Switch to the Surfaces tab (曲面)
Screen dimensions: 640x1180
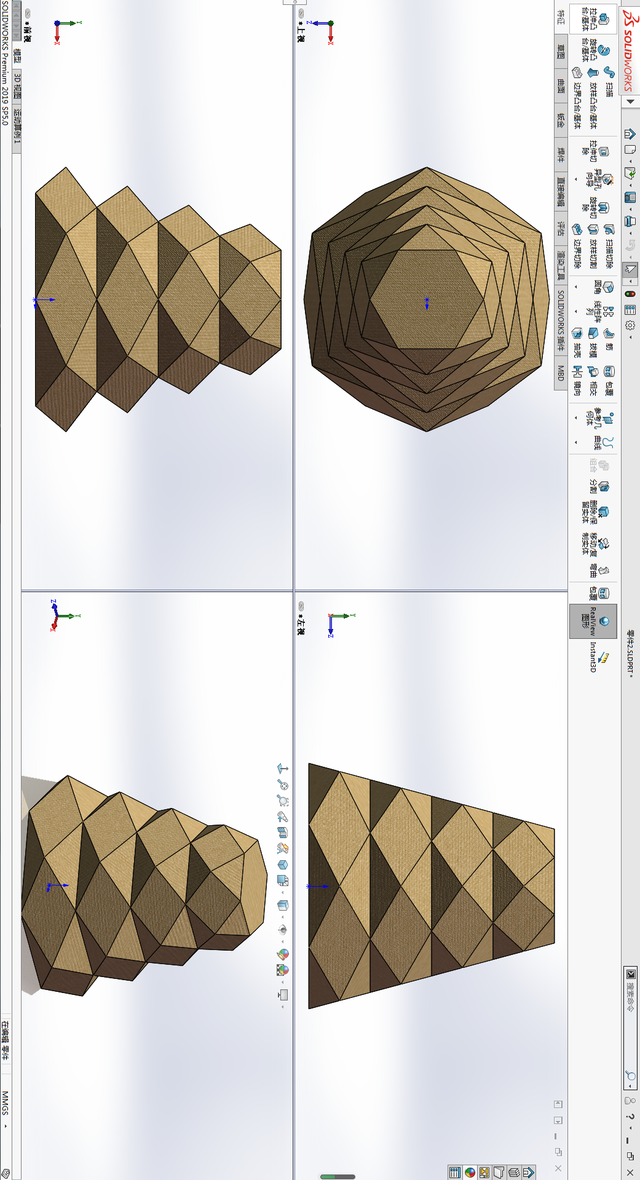(x=561, y=87)
